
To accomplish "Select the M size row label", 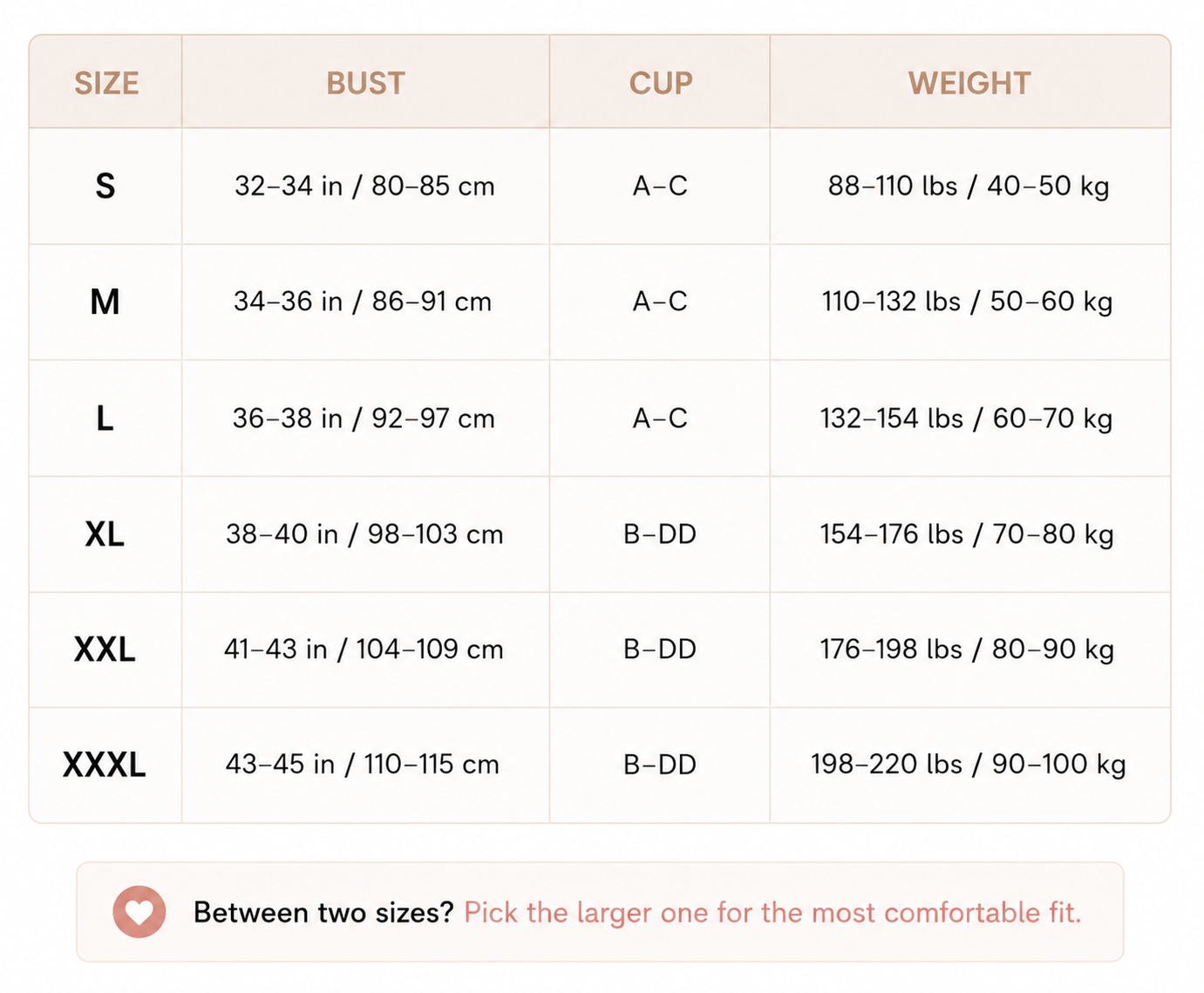I will click(105, 303).
